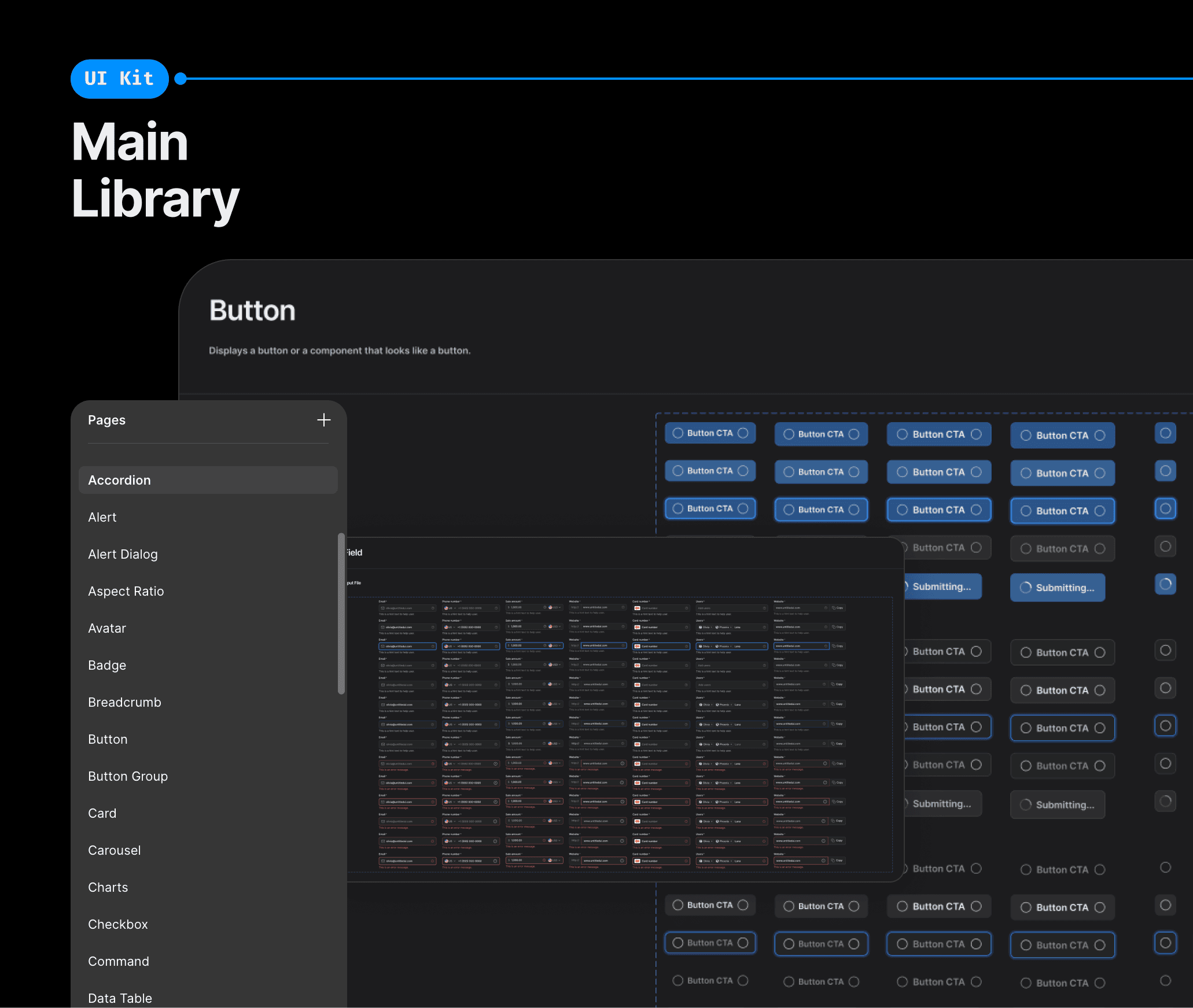Viewport: 1193px width, 1008px height.
Task: Open the Charts page
Action: (x=108, y=887)
